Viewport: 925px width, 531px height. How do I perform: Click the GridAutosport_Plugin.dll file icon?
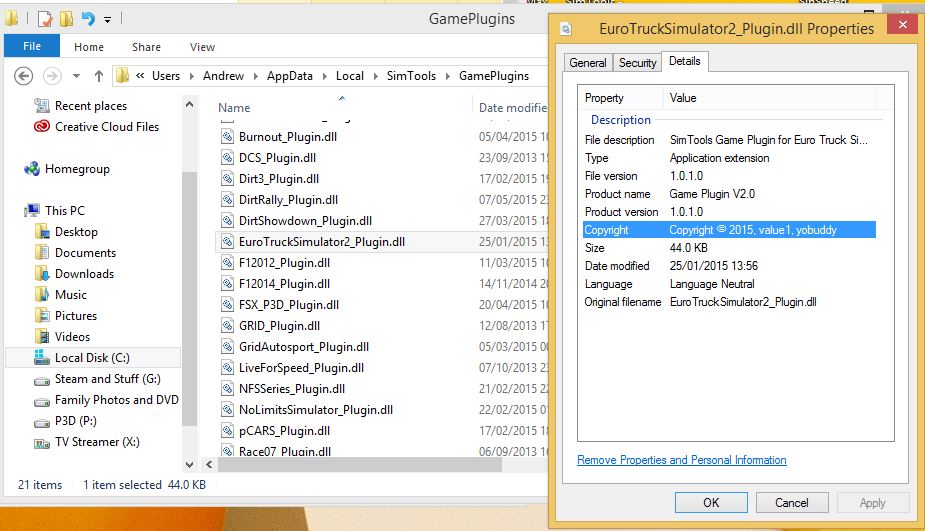point(227,347)
